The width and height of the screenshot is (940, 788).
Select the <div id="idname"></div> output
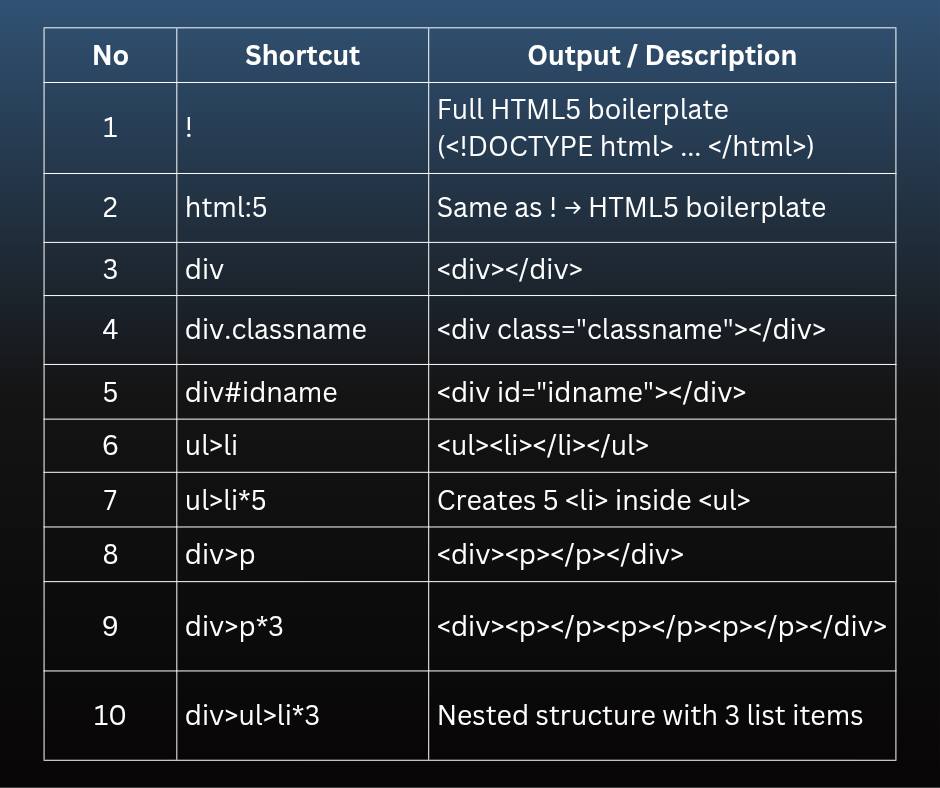pos(591,392)
